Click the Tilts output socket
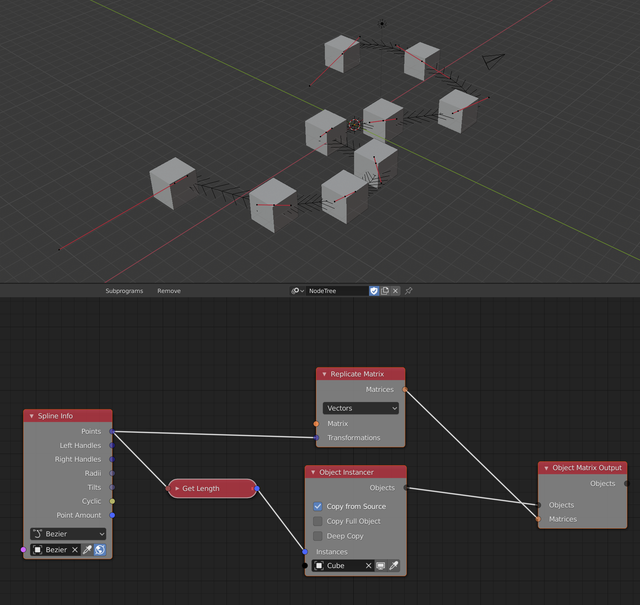 point(112,487)
